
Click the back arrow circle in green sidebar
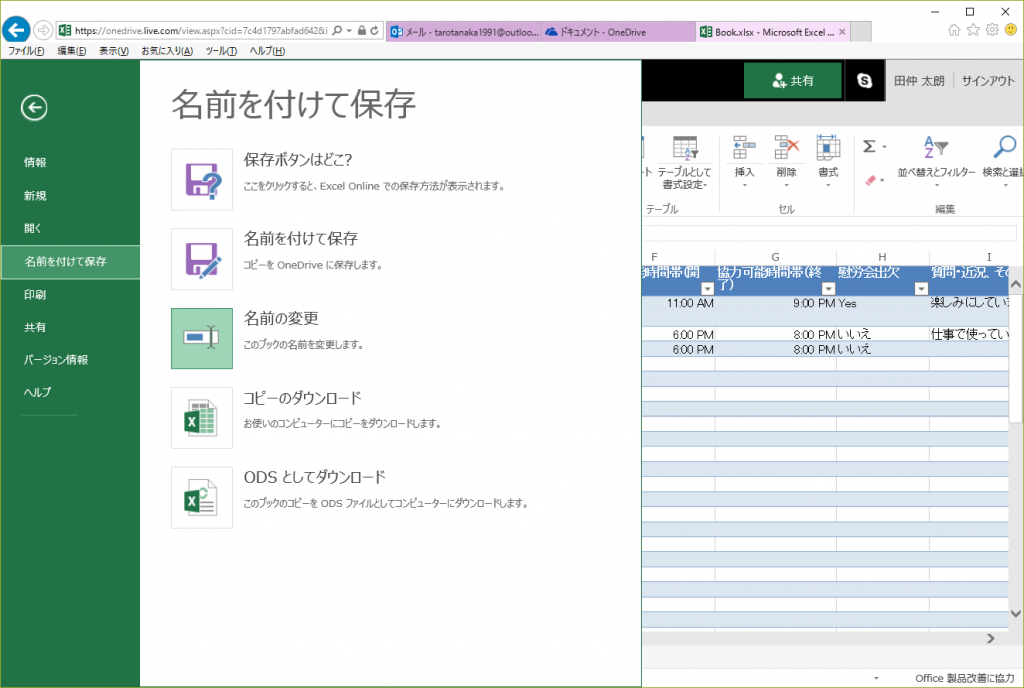(34, 108)
